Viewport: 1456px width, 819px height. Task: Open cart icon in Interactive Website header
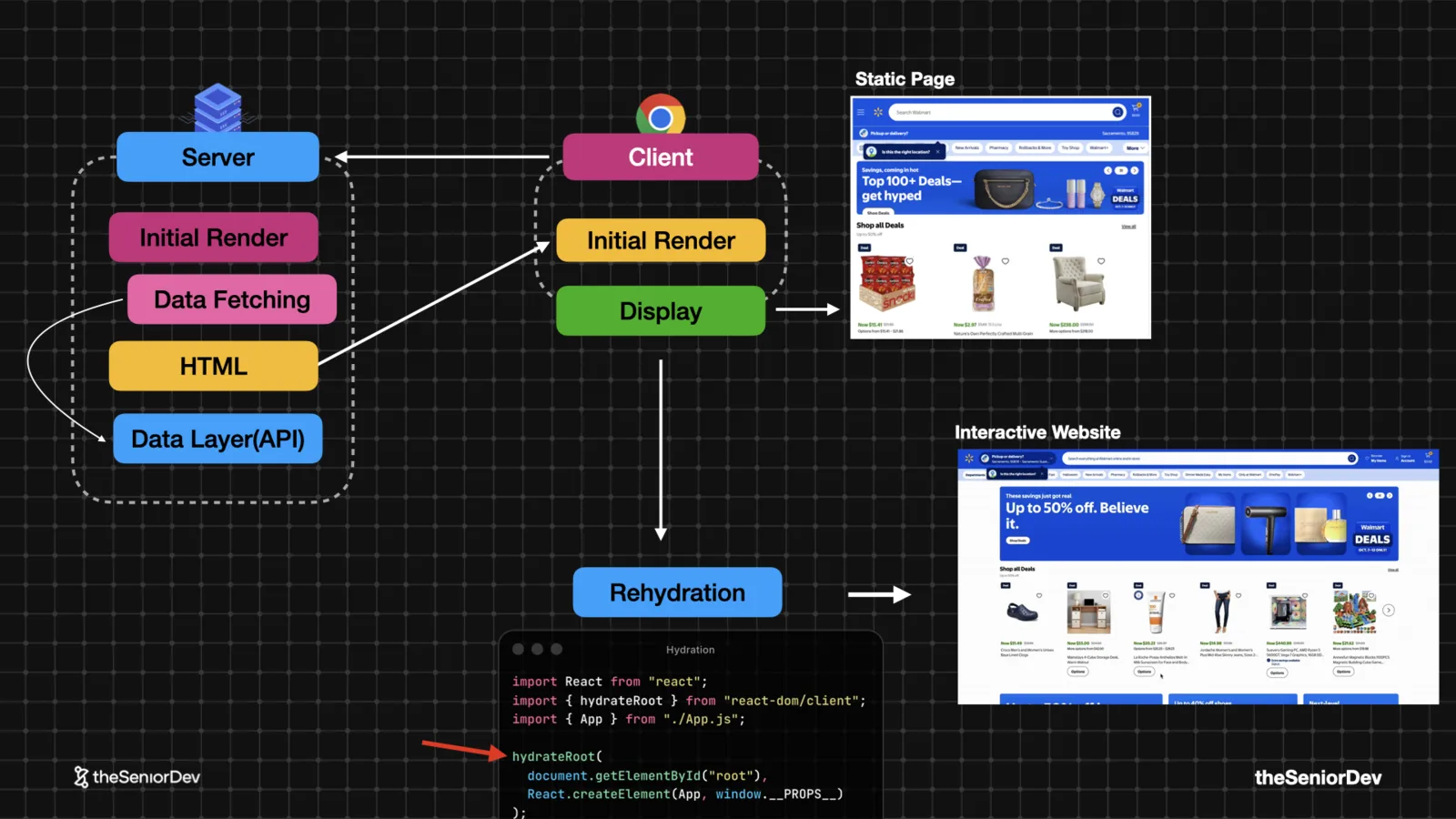[1428, 458]
